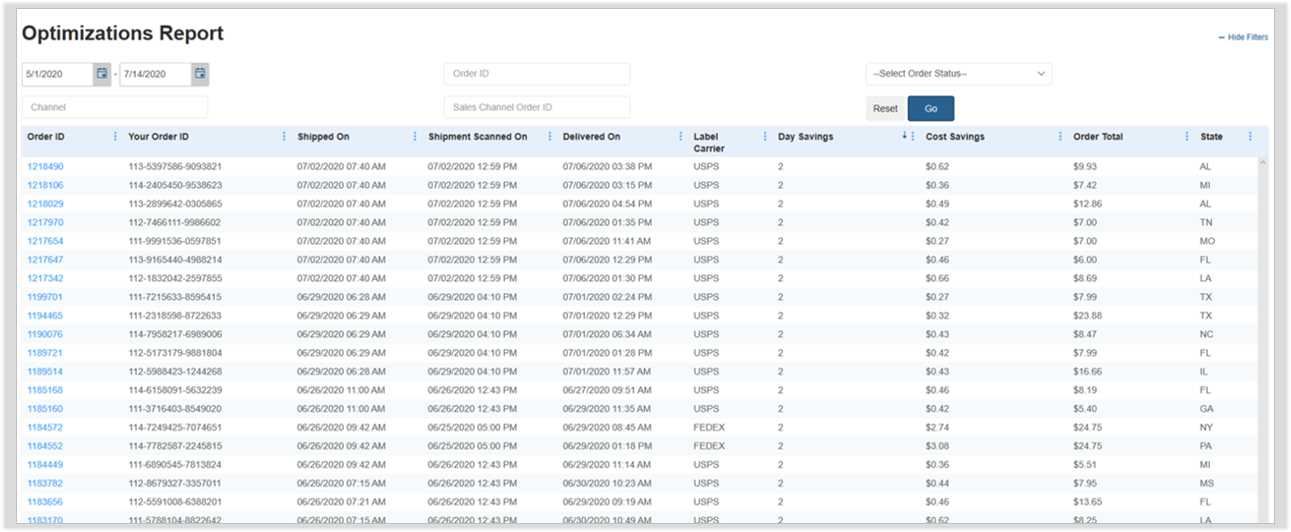Click the 7/14/2020 end date field
Screen dimensions: 1291x532
coord(156,74)
